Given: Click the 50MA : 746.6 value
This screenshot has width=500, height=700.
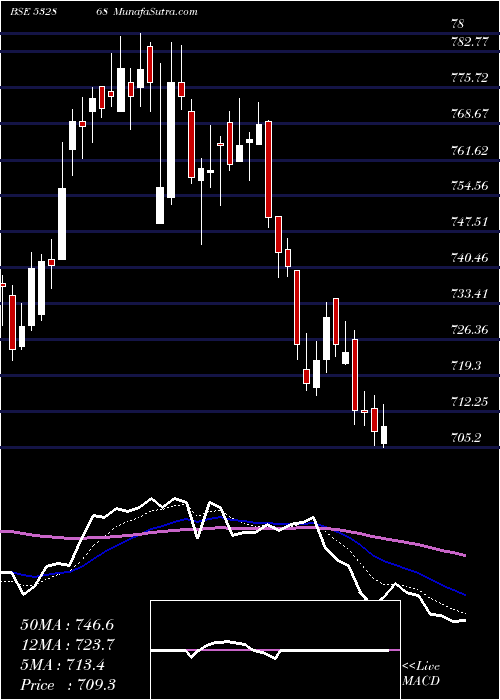Looking at the screenshot, I should (x=65, y=625).
